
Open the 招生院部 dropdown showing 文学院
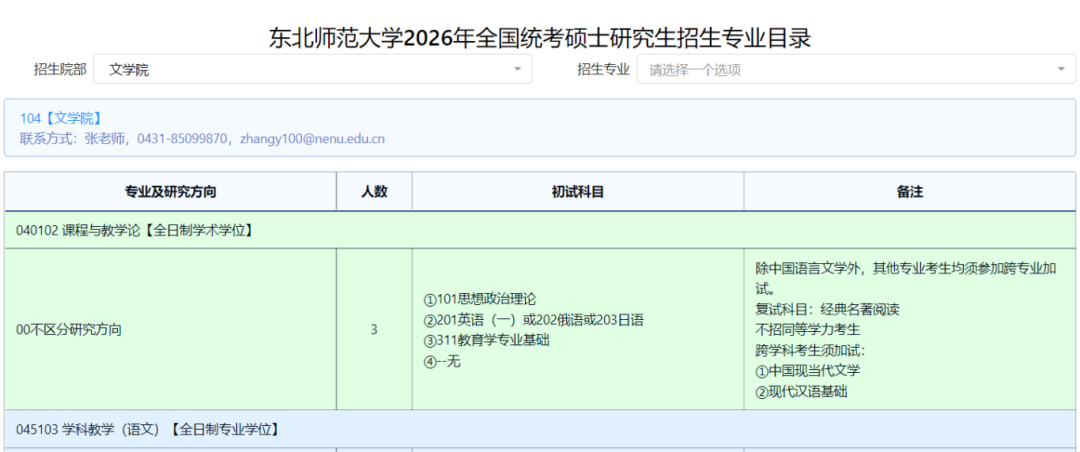point(313,70)
